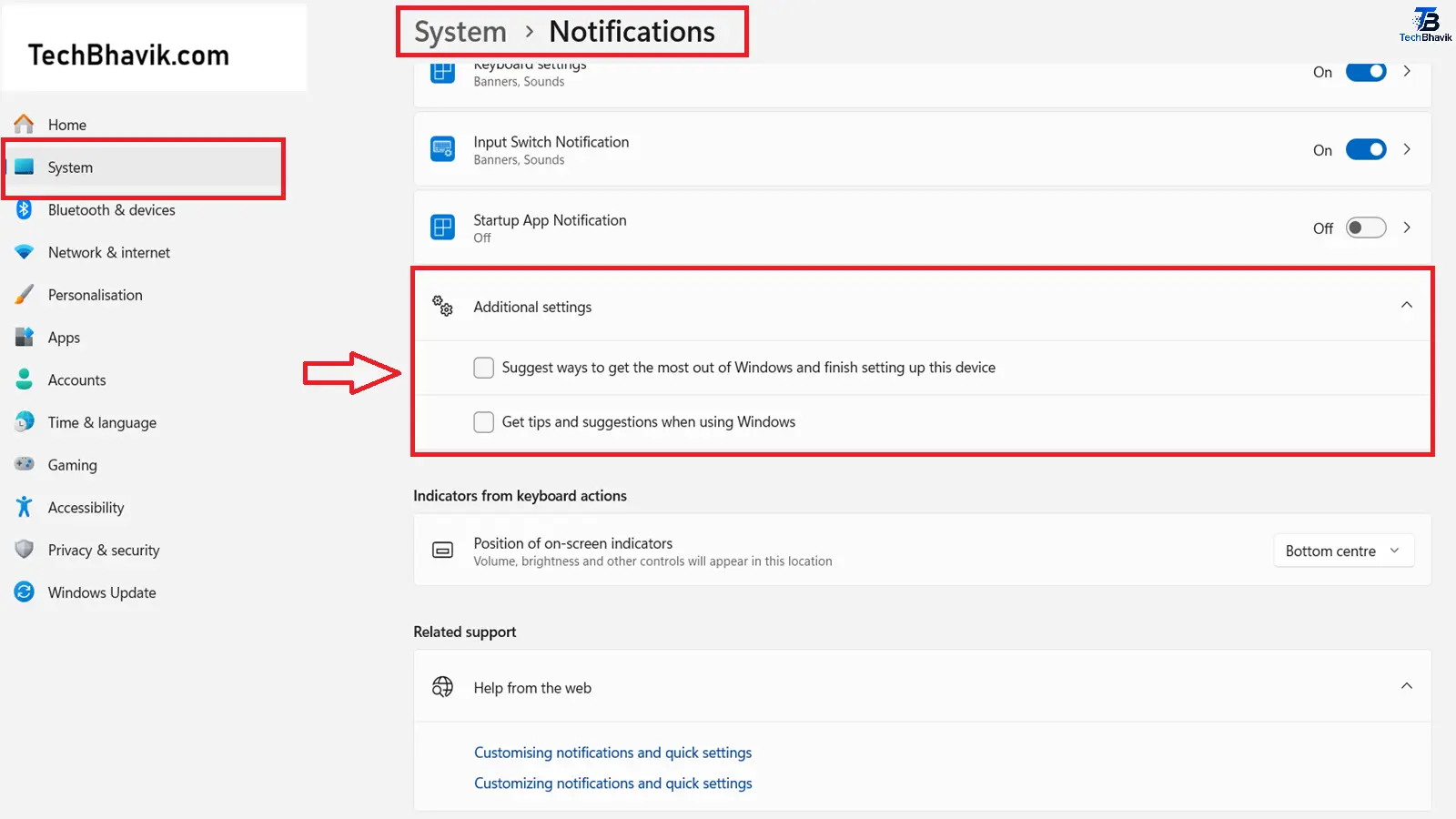This screenshot has height=819, width=1456.
Task: Open Apps settings category
Action: pyautogui.click(x=64, y=338)
